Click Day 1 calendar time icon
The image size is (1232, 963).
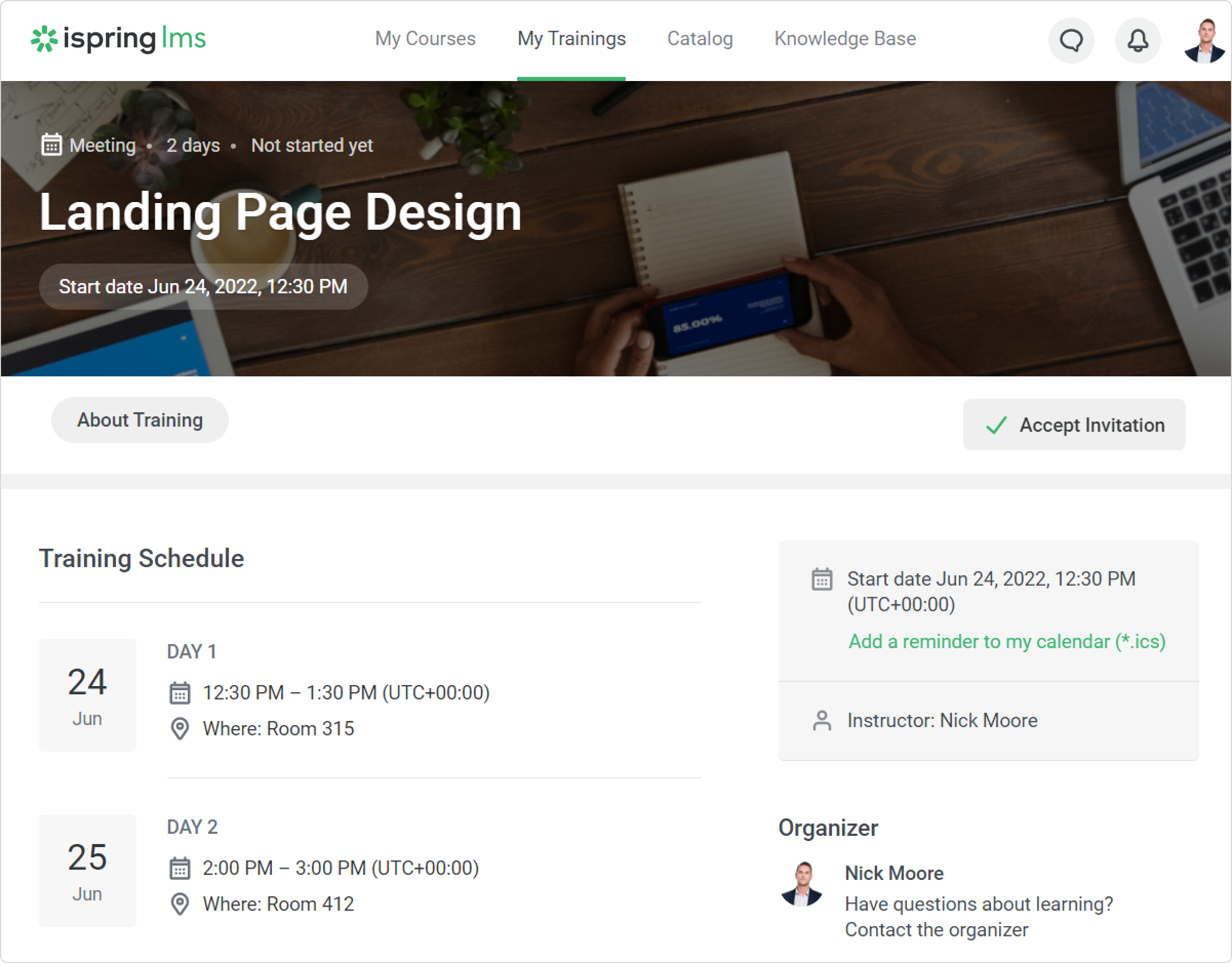(x=180, y=693)
